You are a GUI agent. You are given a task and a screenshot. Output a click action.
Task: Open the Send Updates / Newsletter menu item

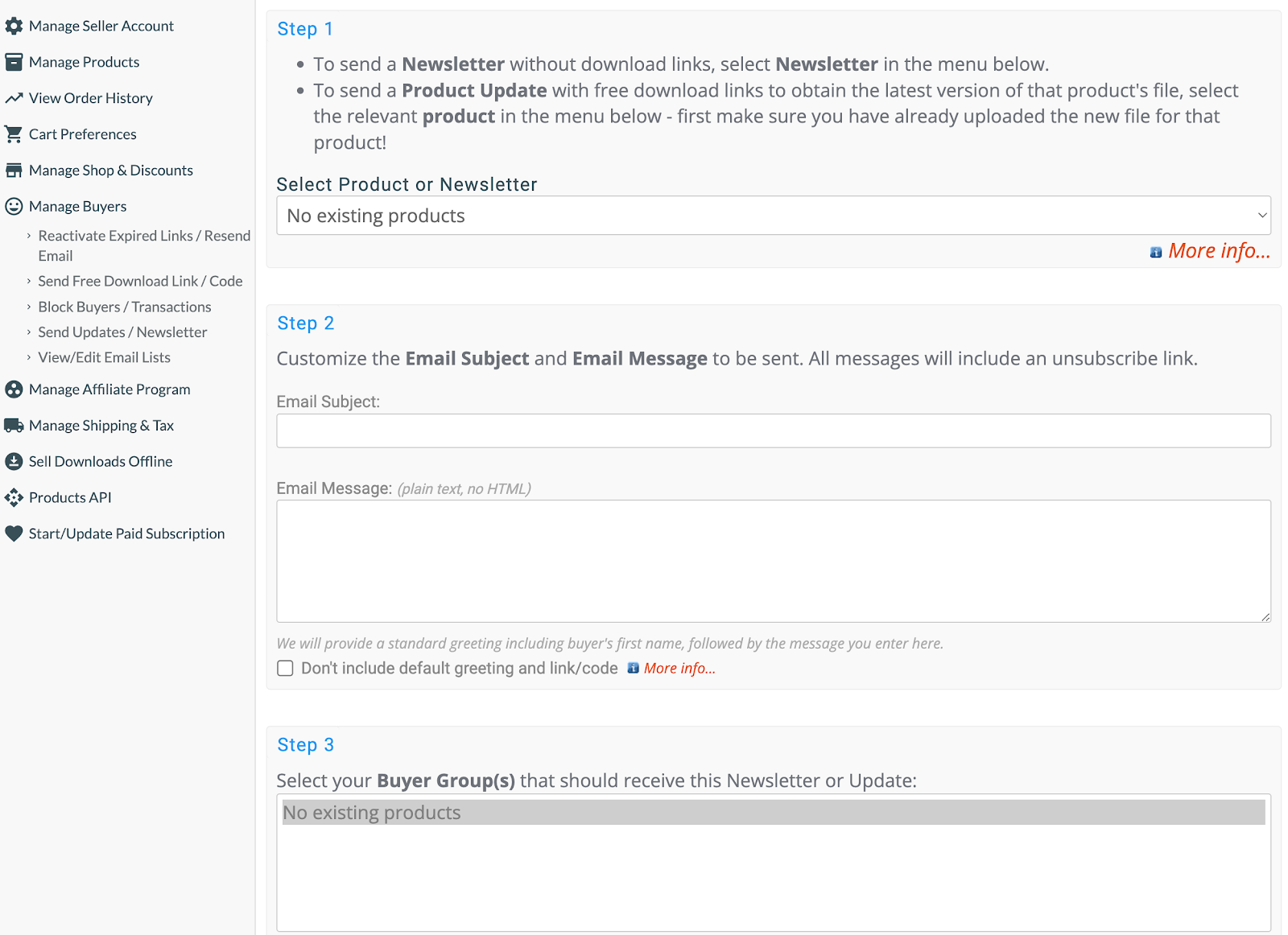coord(122,332)
